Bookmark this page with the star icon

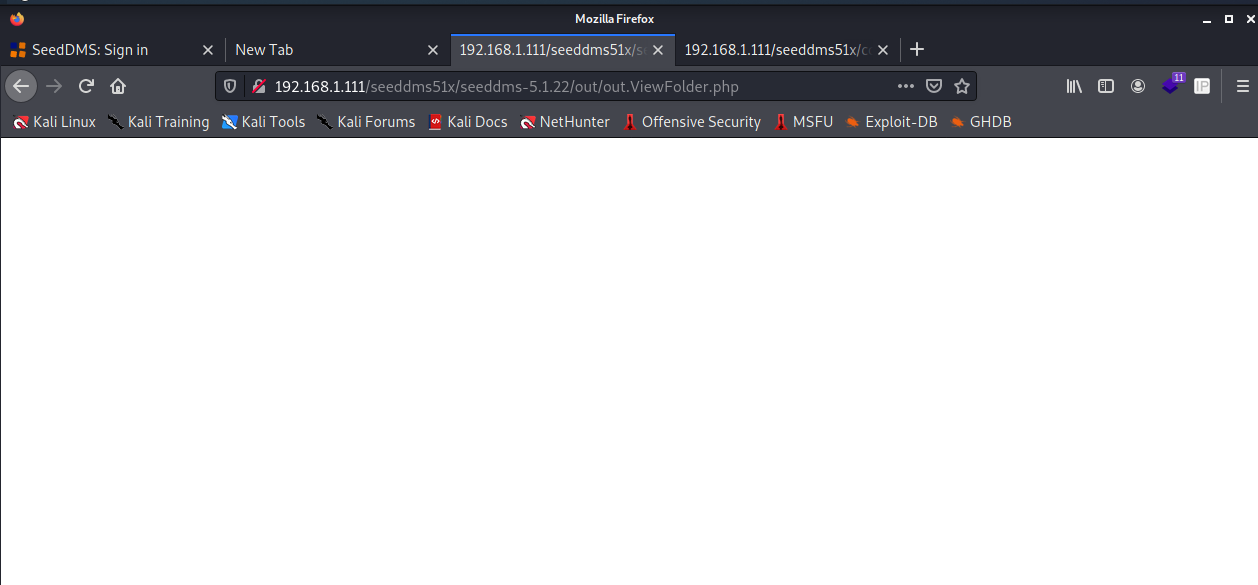pyautogui.click(x=962, y=86)
